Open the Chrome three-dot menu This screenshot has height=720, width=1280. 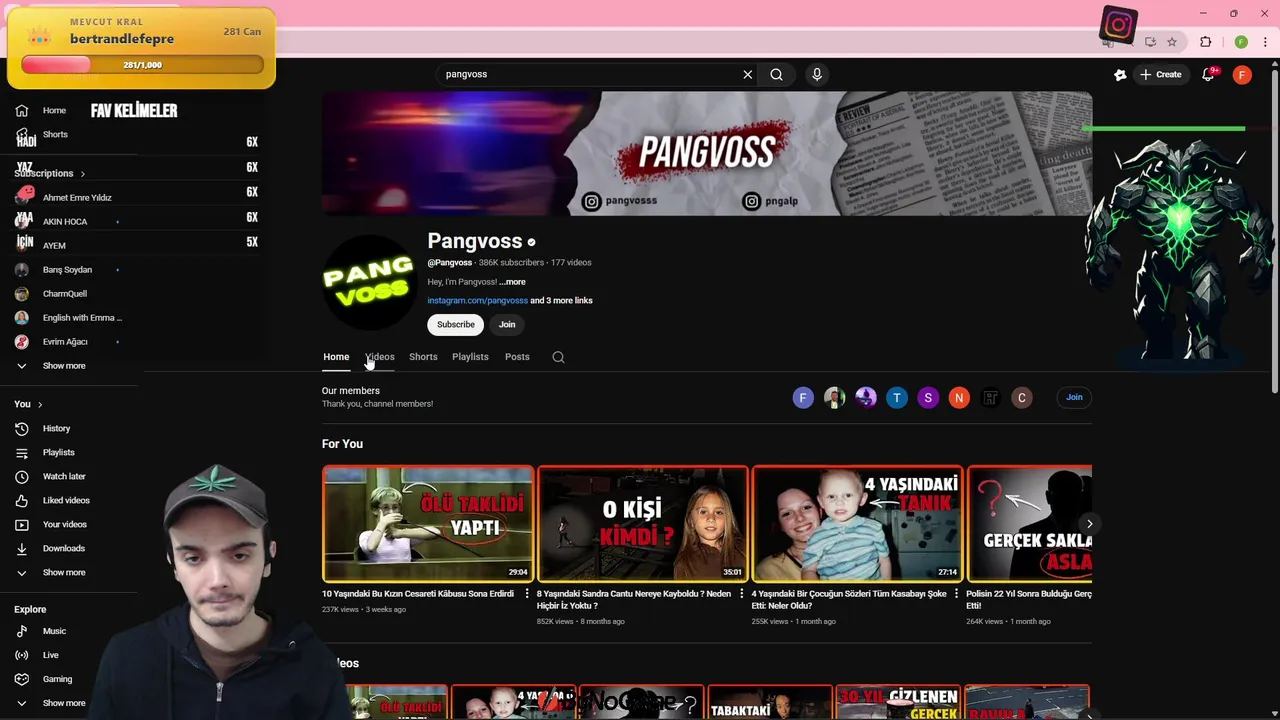[1266, 42]
